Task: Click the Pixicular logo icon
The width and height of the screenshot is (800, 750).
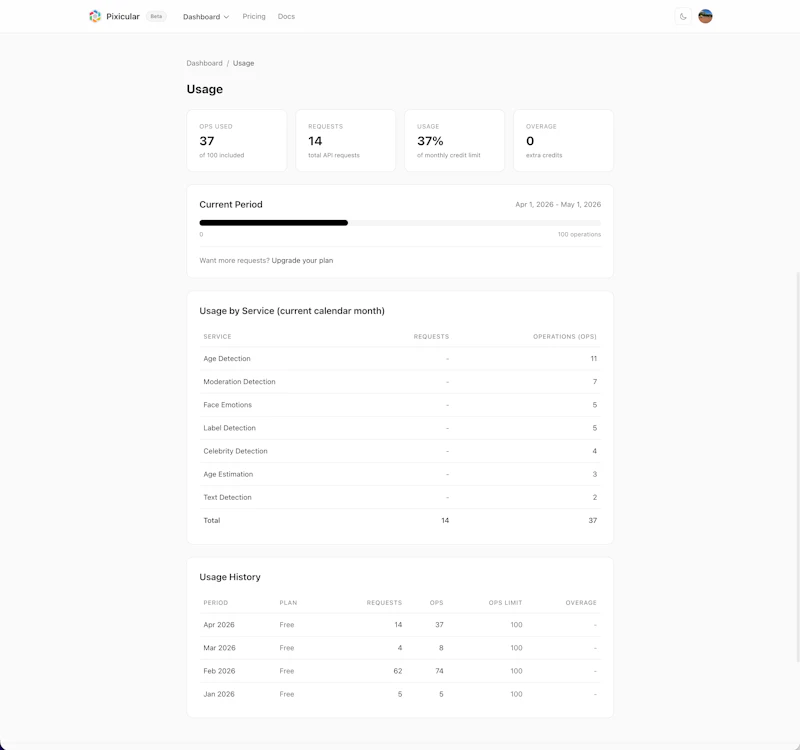Action: coord(95,16)
